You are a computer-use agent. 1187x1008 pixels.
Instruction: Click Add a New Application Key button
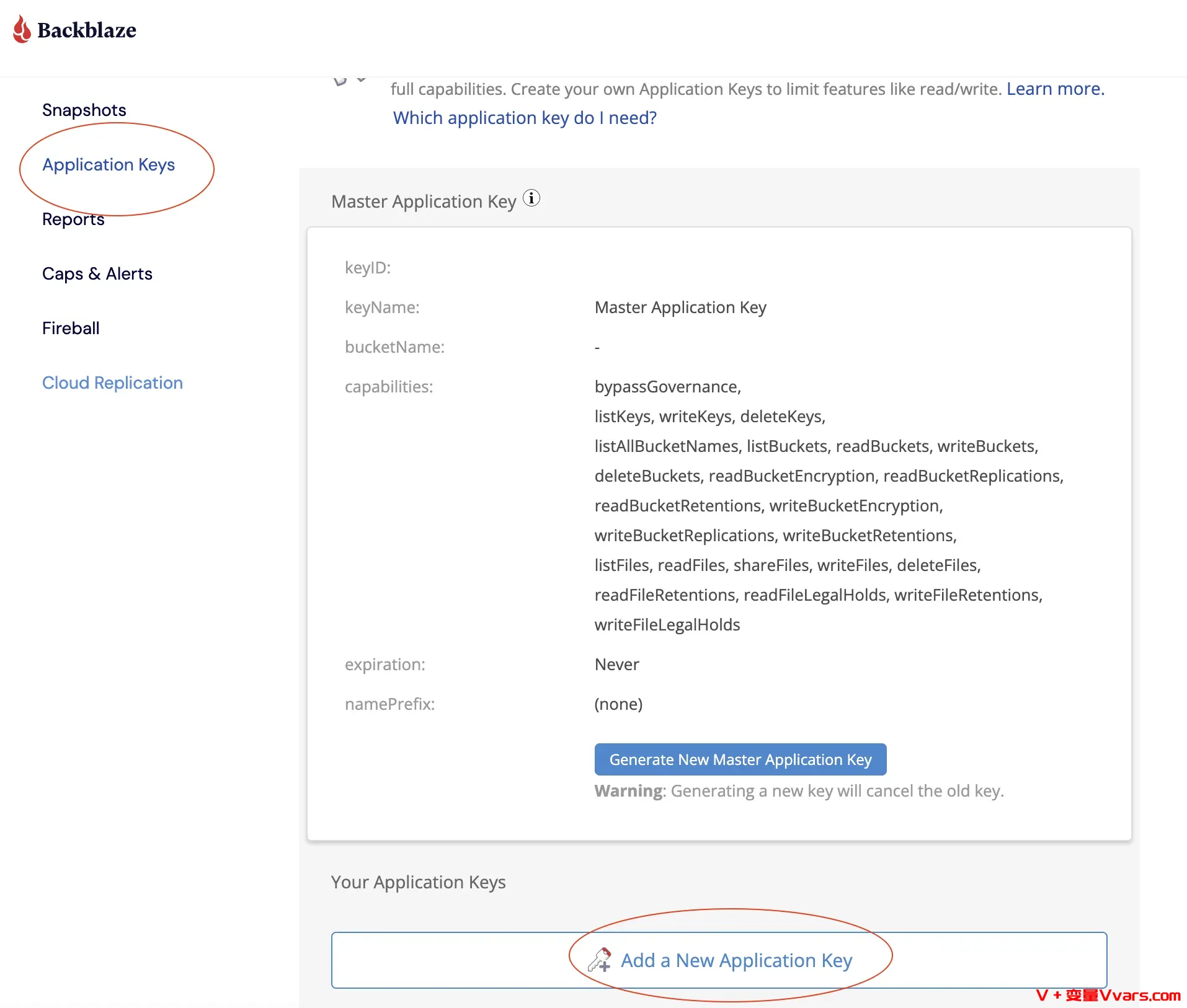[x=719, y=960]
